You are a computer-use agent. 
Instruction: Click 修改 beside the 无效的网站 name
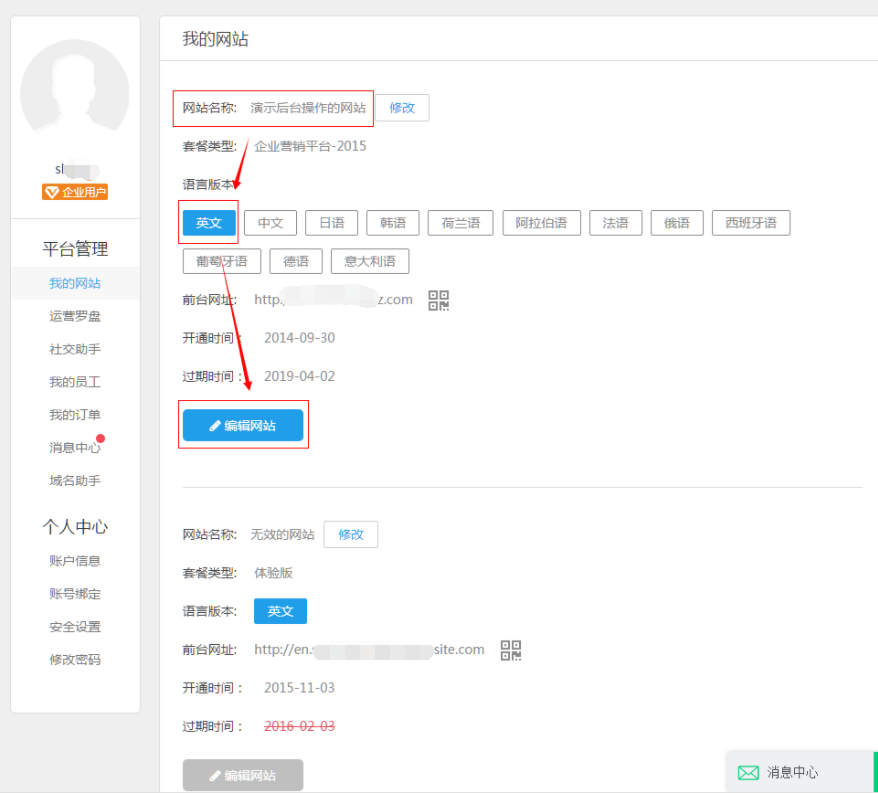click(x=350, y=534)
